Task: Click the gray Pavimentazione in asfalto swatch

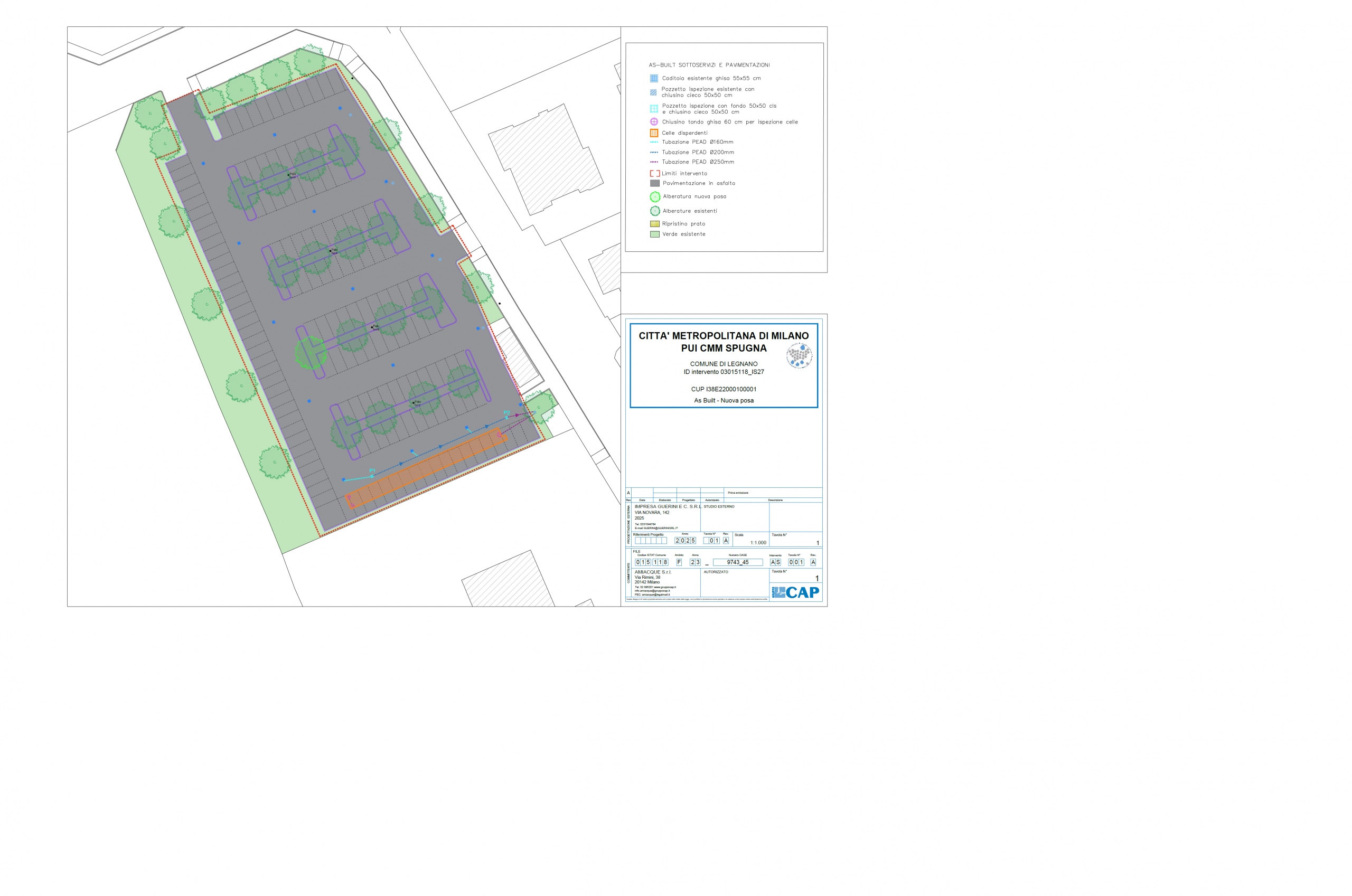Action: point(655,183)
